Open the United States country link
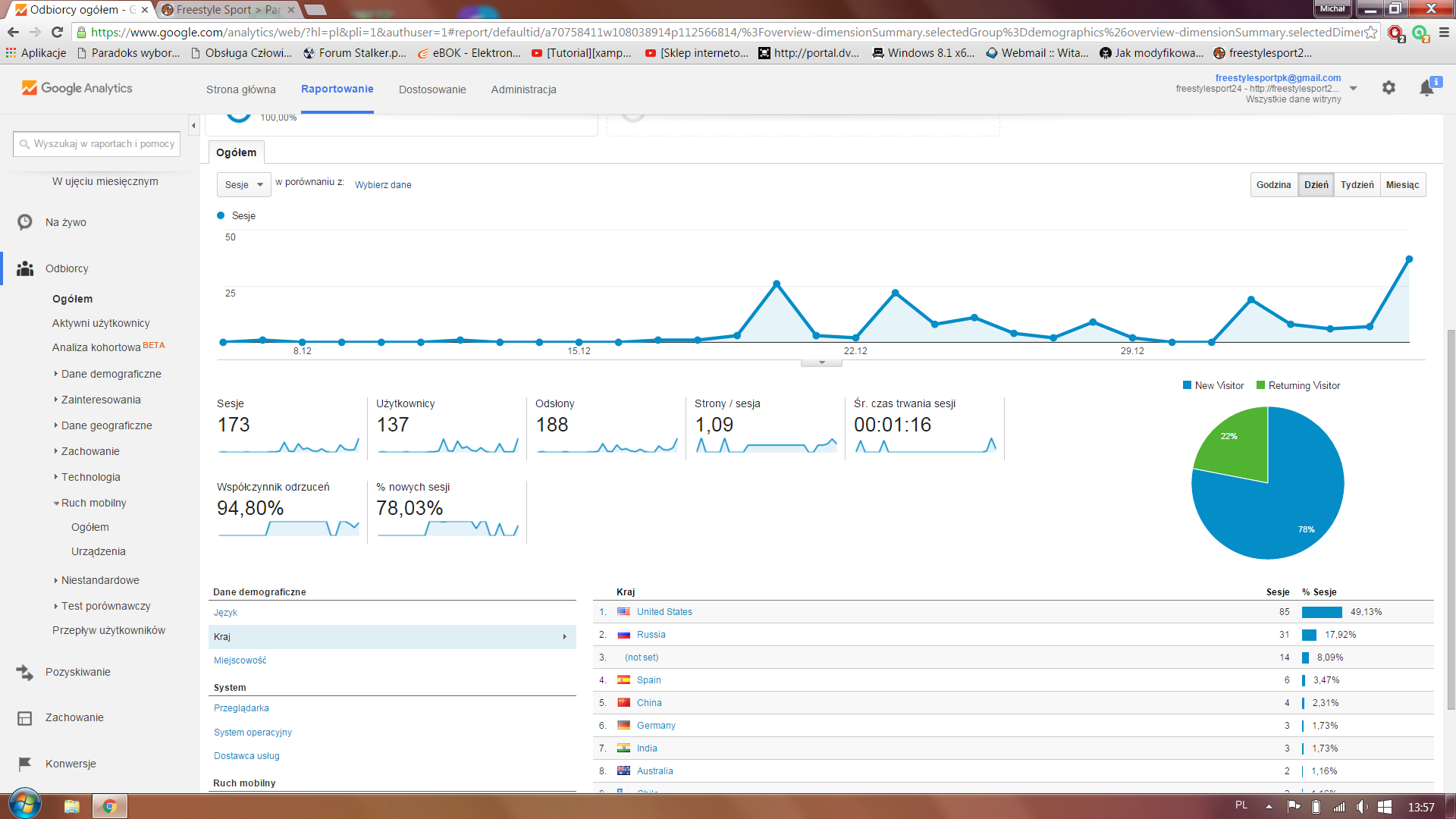Image resolution: width=1456 pixels, height=819 pixels. [664, 612]
